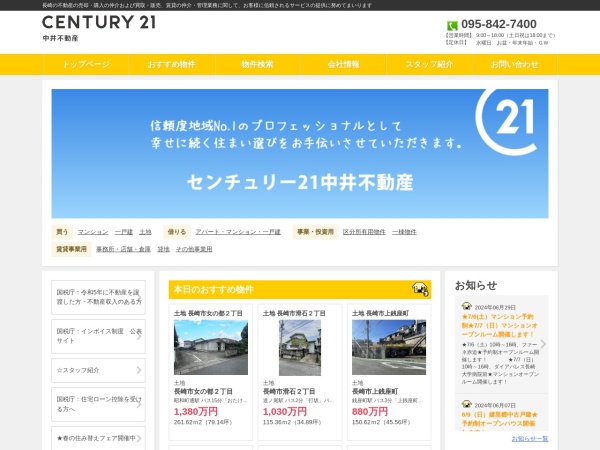The height and width of the screenshot is (450, 600).
Task: Click the 長崎市滑石2丁目 property photo
Action: [300, 347]
